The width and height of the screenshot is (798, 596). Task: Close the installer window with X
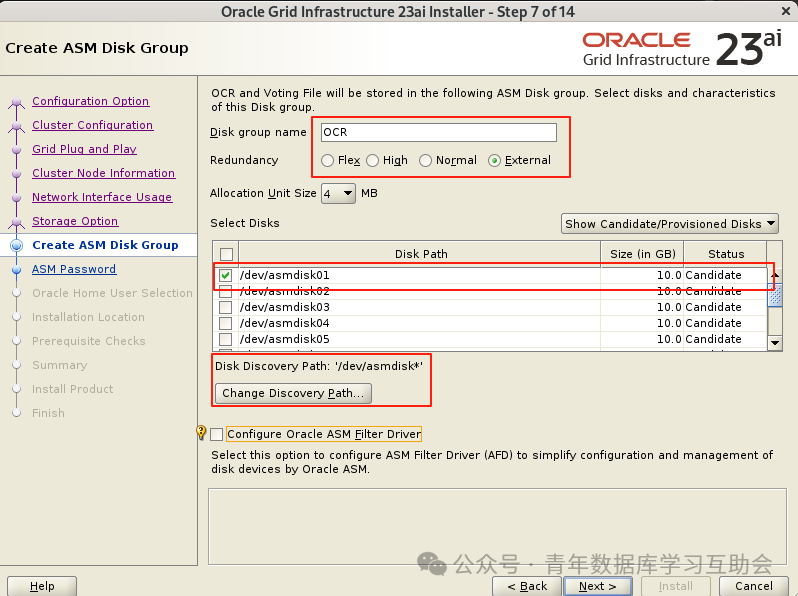coord(786,11)
